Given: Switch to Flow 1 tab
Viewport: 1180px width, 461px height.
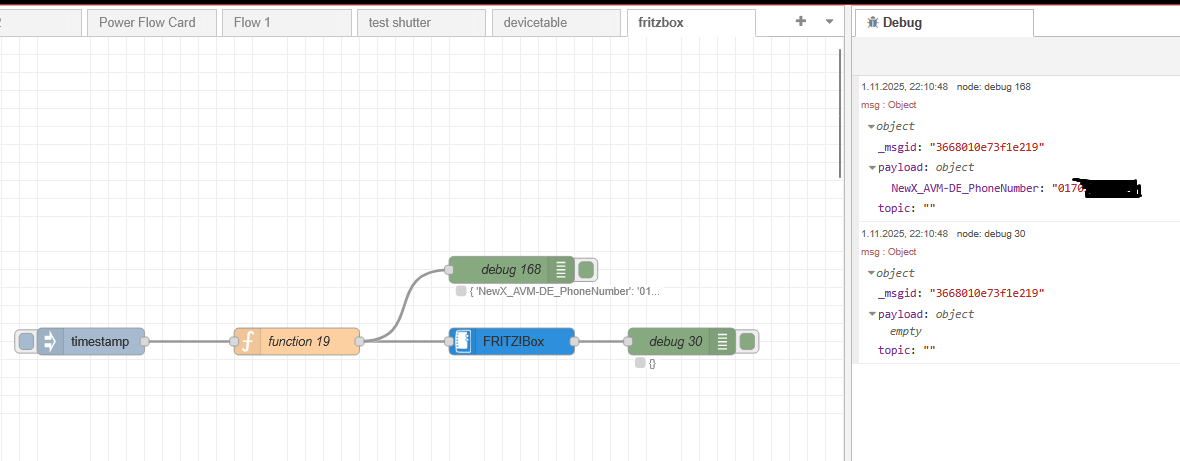Looking at the screenshot, I should [x=287, y=23].
